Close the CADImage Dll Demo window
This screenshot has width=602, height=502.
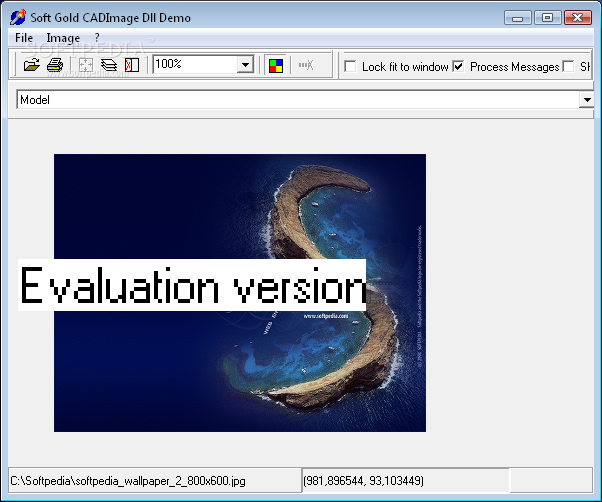pos(577,18)
